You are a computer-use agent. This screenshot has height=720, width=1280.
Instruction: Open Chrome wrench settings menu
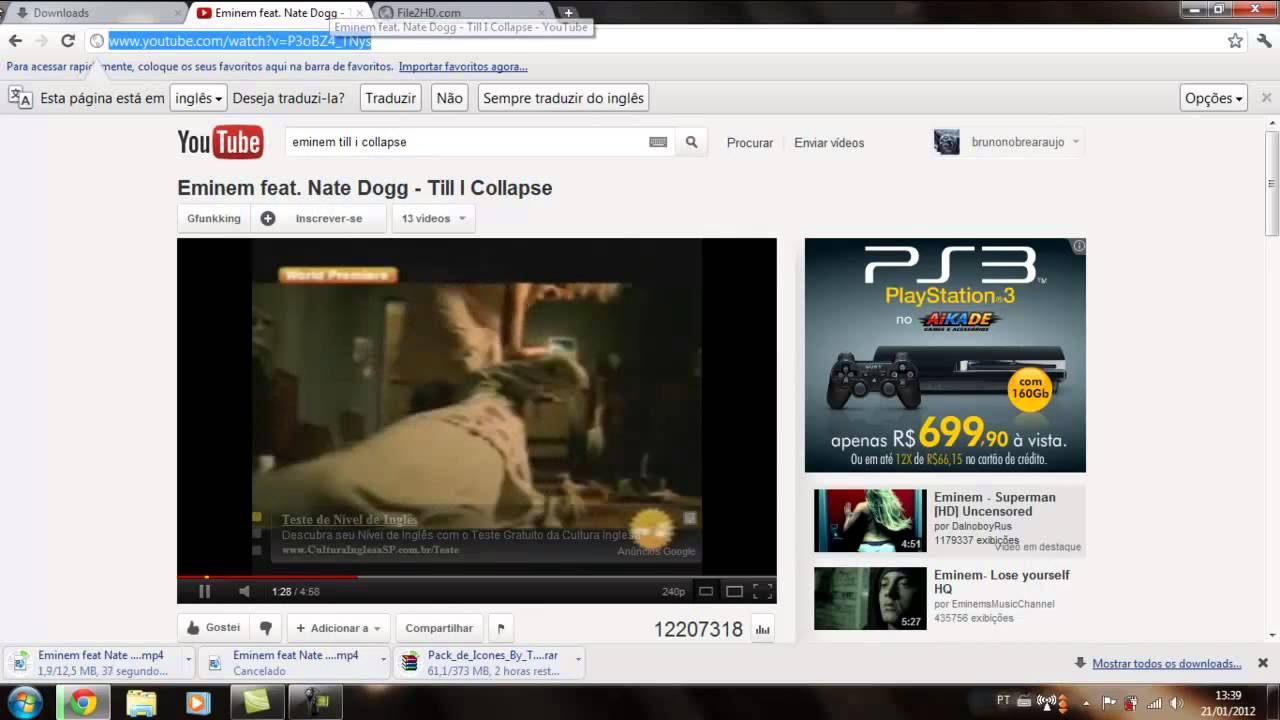click(x=1264, y=41)
